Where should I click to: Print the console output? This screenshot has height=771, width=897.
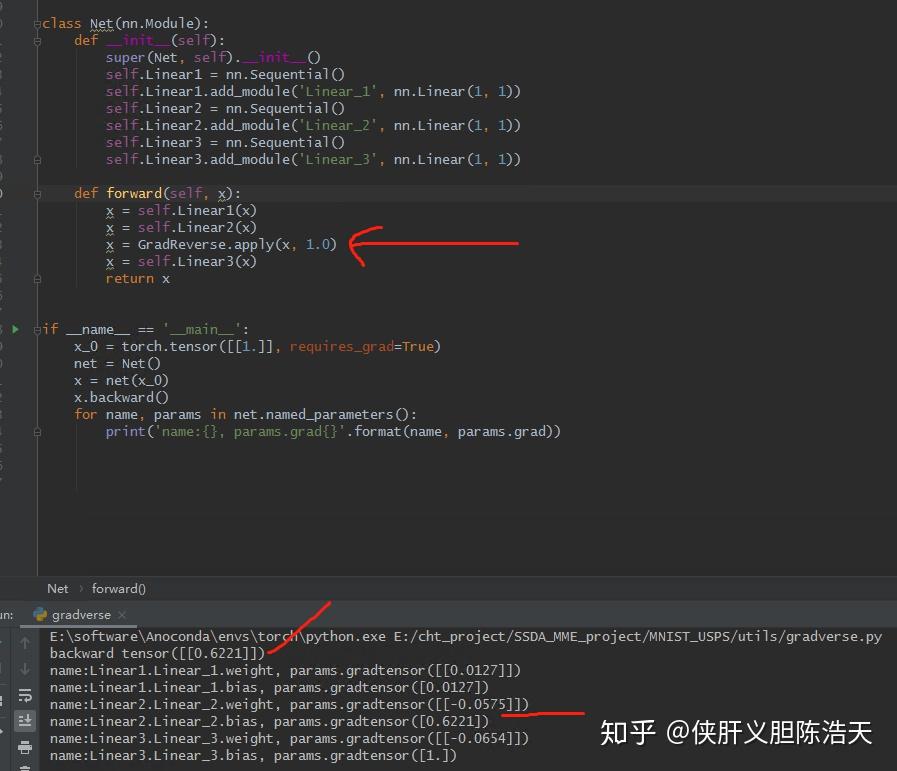pyautogui.click(x=25, y=748)
